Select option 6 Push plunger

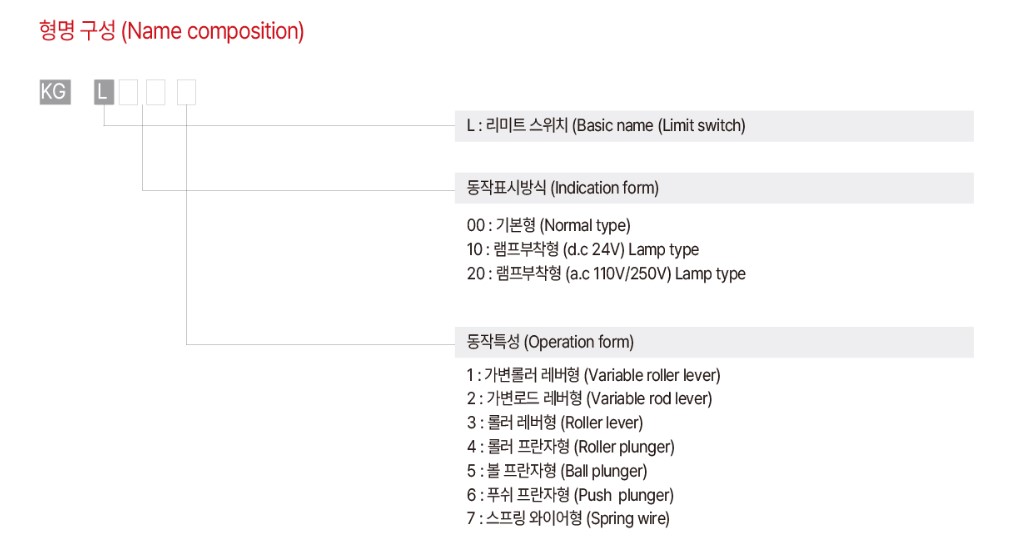point(570,496)
